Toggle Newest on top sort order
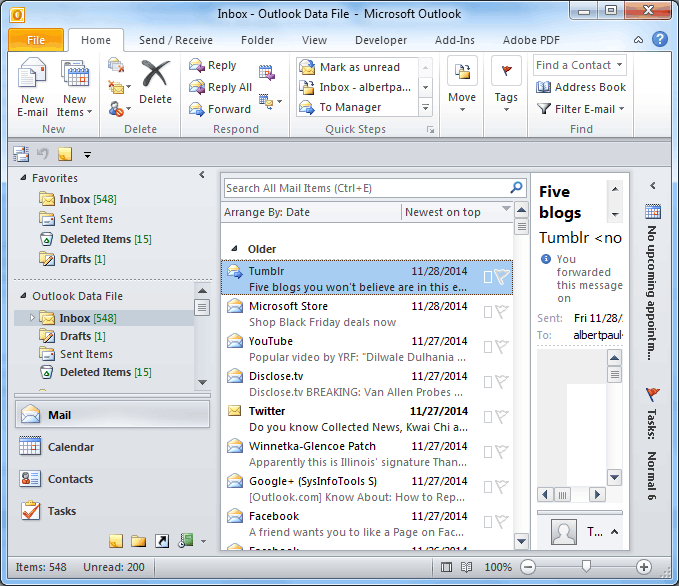 457,212
